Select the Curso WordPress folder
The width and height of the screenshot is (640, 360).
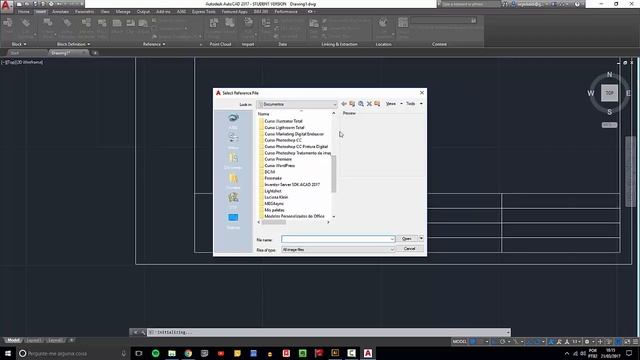(280, 166)
